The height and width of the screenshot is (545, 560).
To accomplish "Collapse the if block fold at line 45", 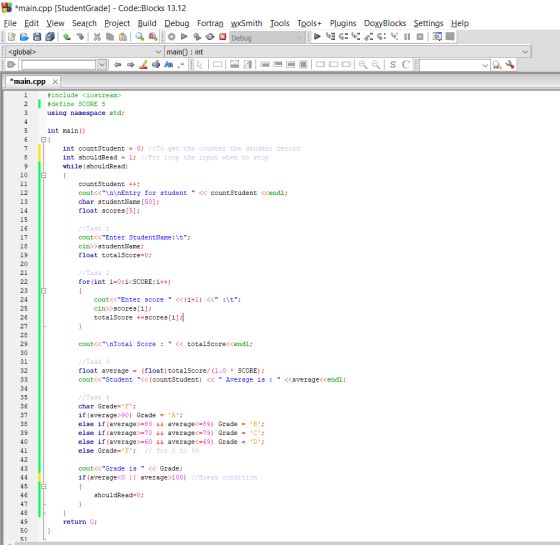I will point(43,486).
